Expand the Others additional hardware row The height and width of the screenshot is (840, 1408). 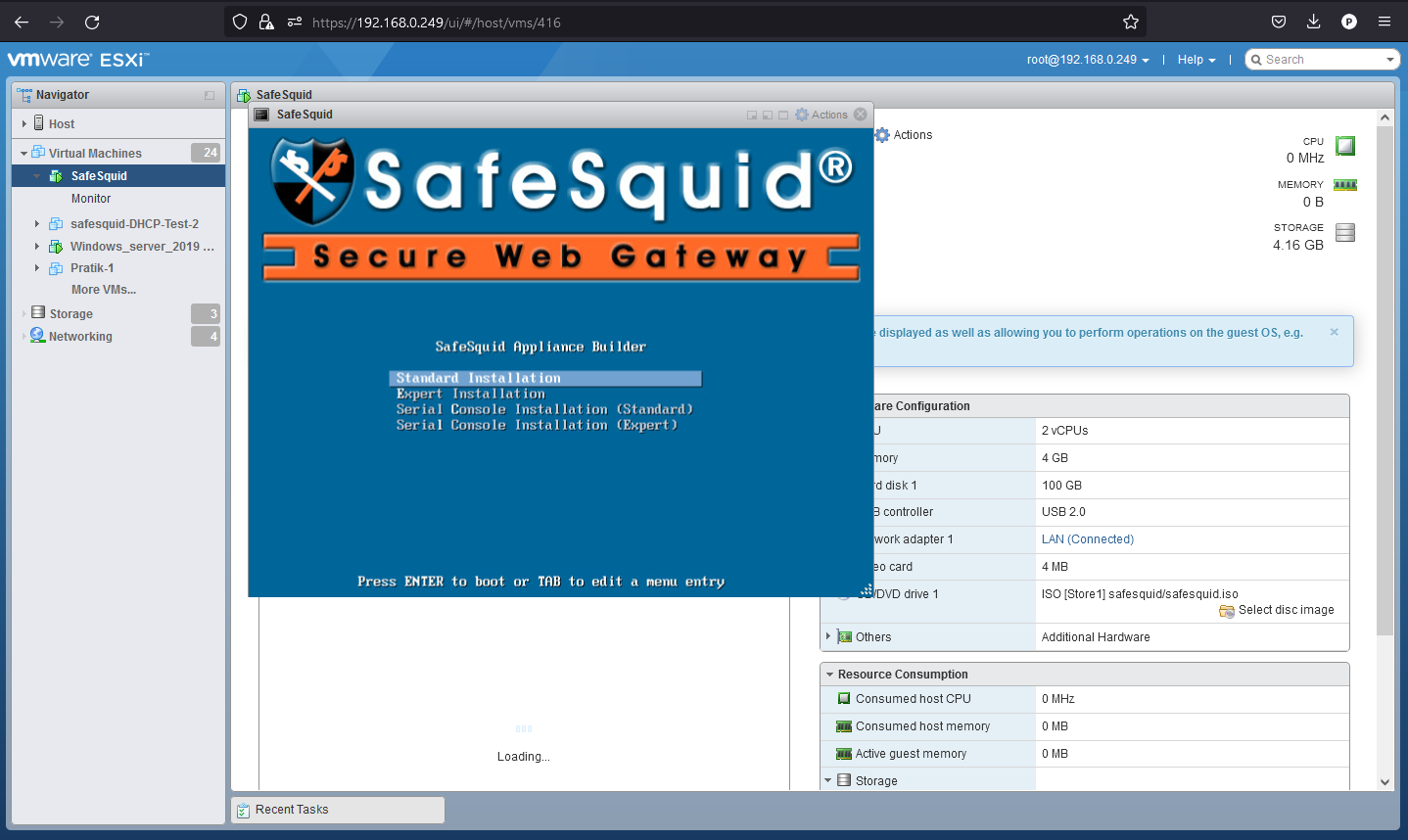click(x=828, y=636)
